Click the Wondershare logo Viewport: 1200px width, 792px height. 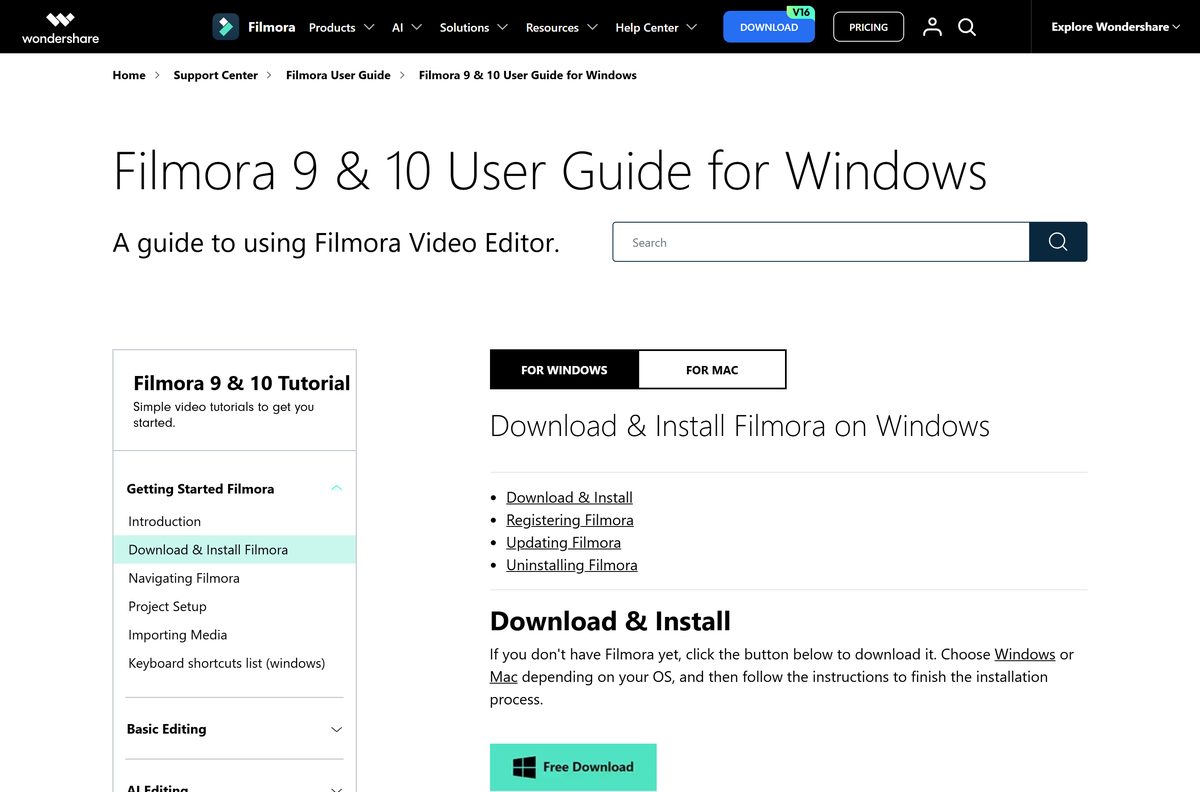pyautogui.click(x=60, y=27)
